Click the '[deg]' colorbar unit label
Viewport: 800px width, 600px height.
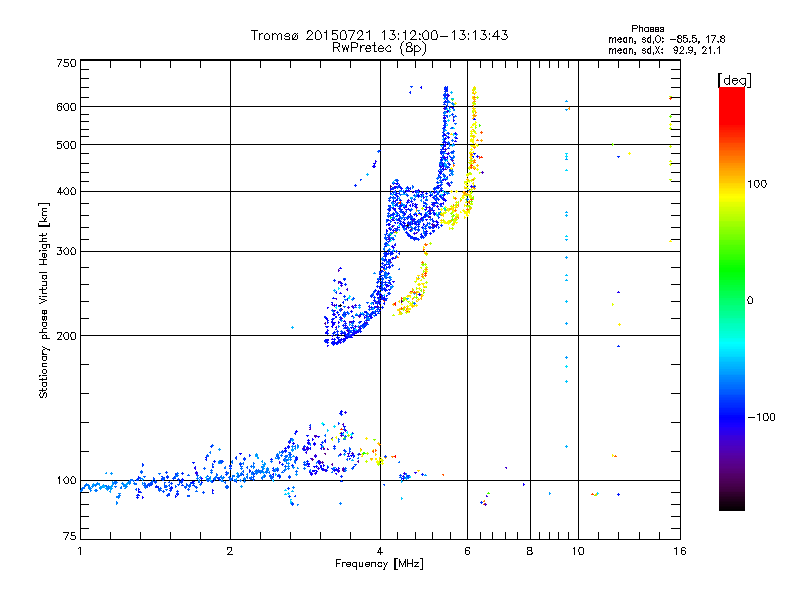coord(734,80)
